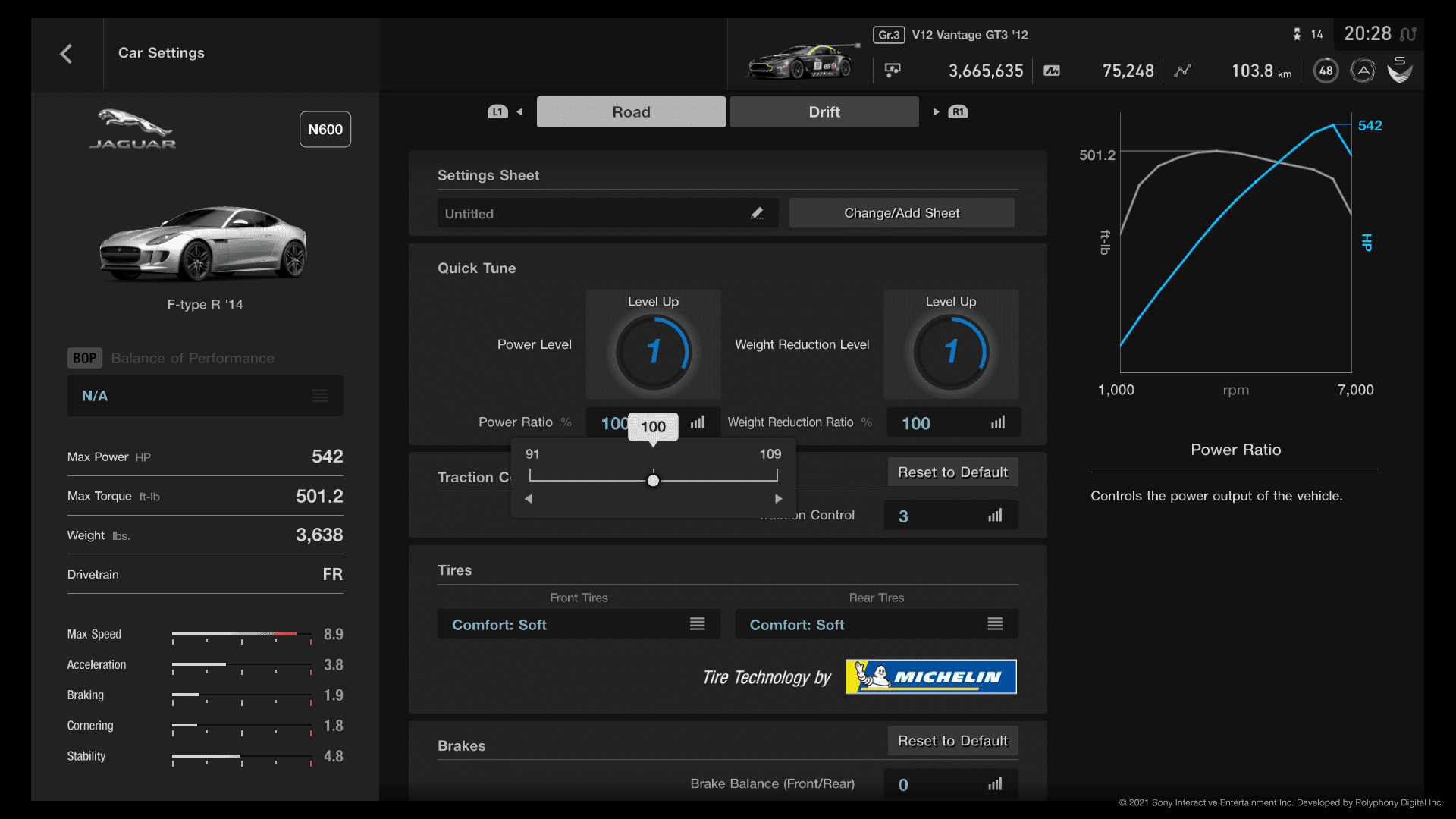Image resolution: width=1456 pixels, height=819 pixels.
Task: Click the bars icon in Weight Reduction Ratio field
Action: 998,422
